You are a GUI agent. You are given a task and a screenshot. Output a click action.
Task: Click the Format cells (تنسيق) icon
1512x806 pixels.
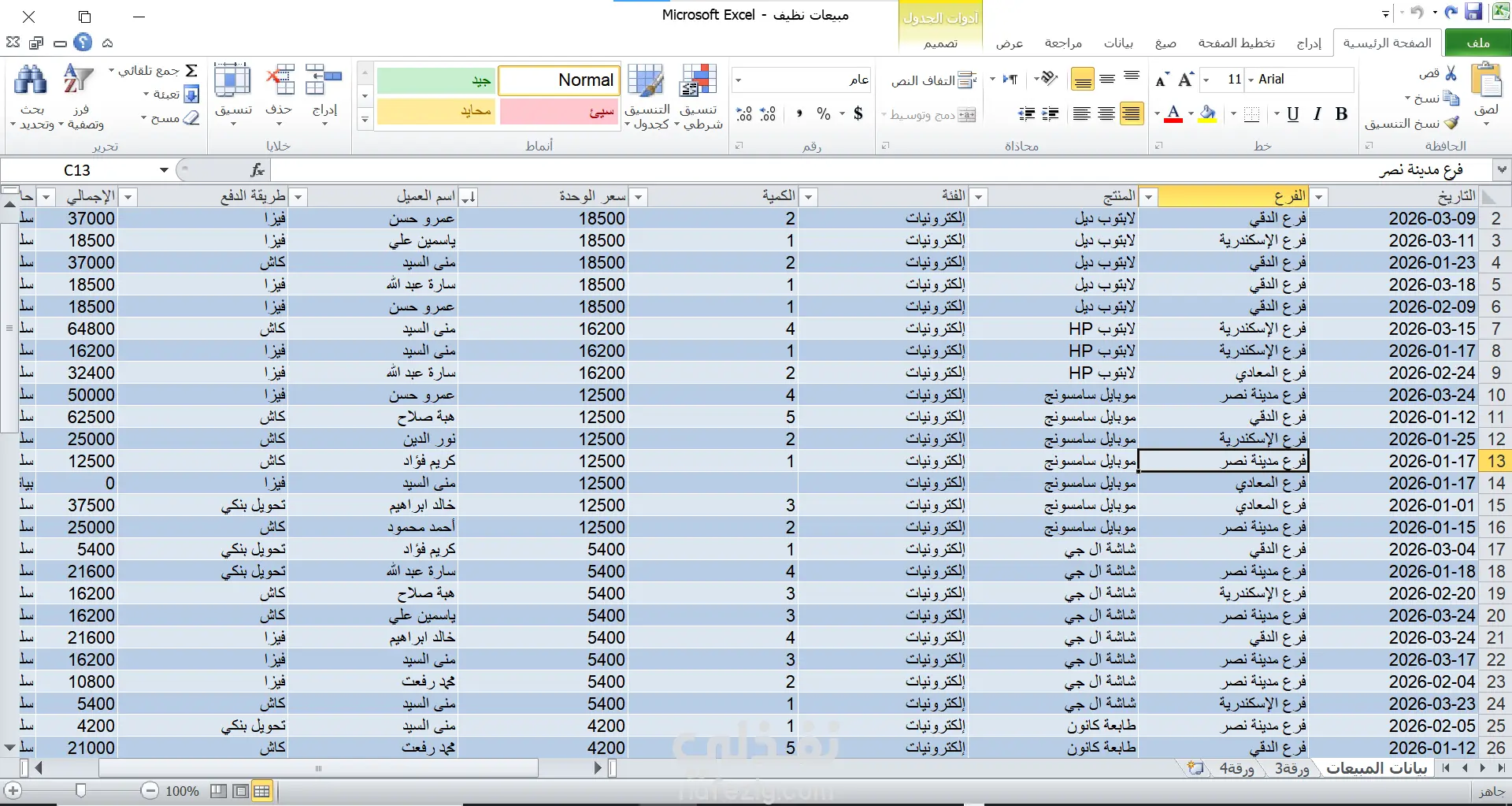coord(233,81)
